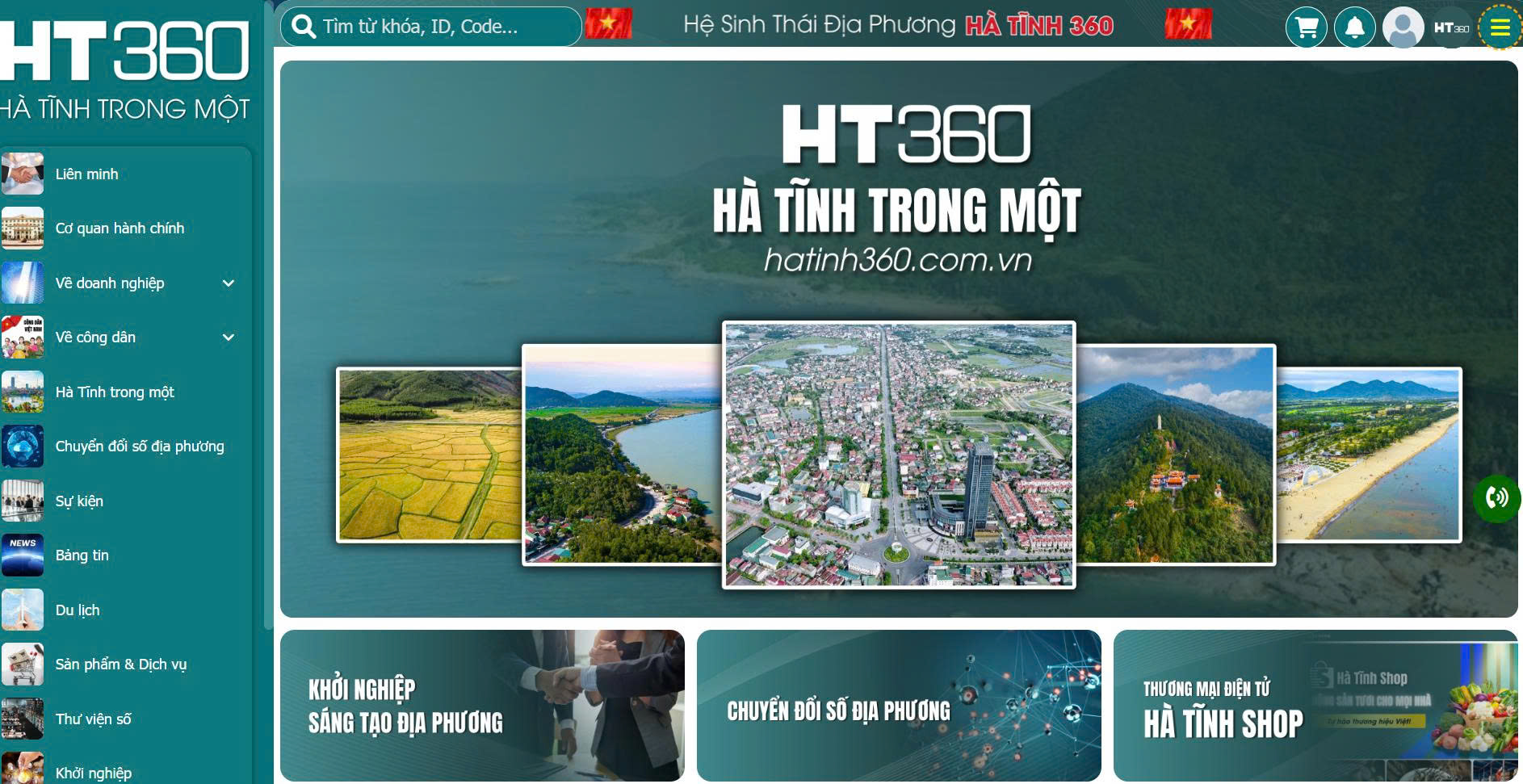Select the center city aerial photo
Image resolution: width=1523 pixels, height=784 pixels.
tap(898, 455)
